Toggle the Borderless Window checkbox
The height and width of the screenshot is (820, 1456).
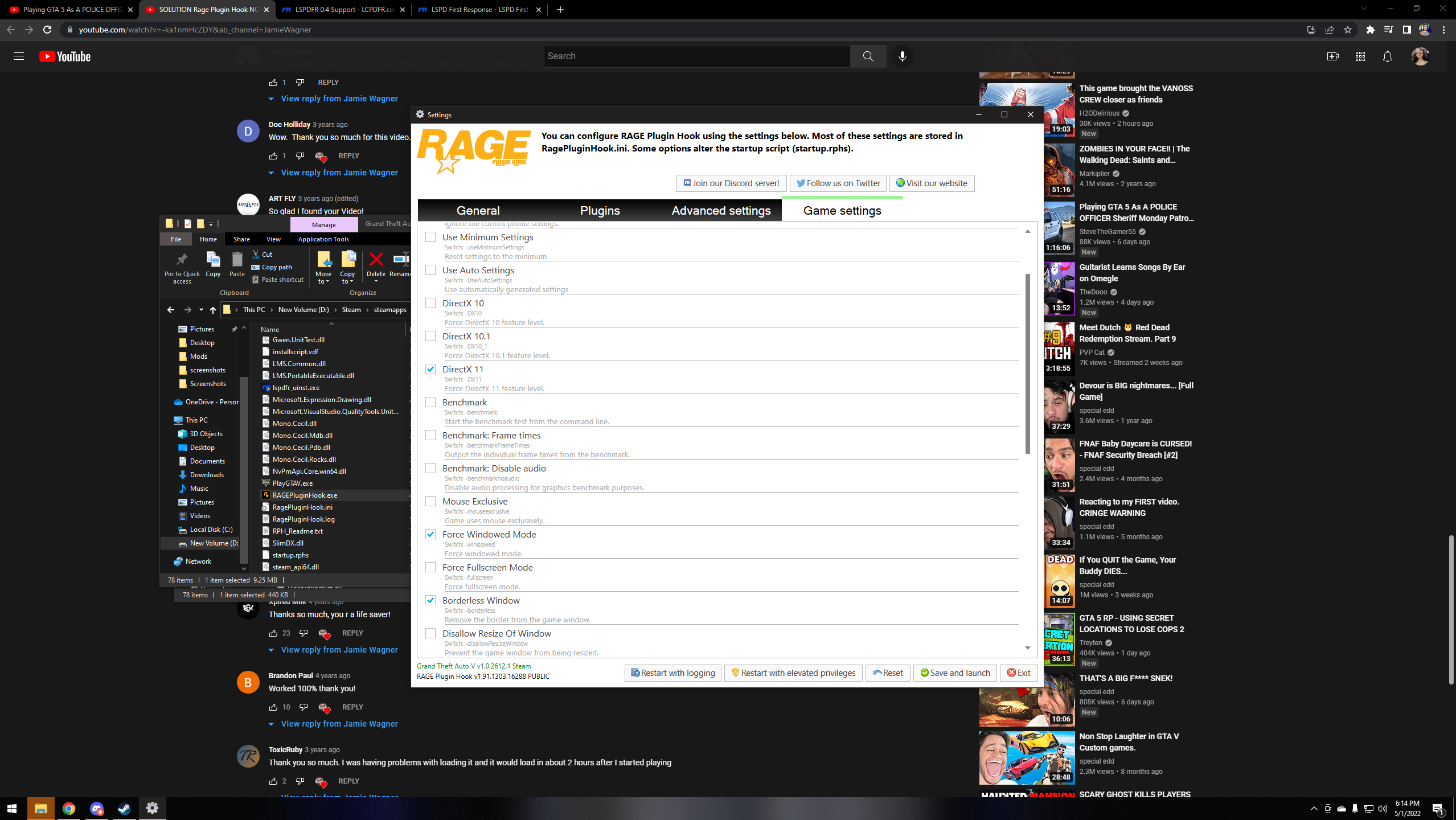[430, 600]
